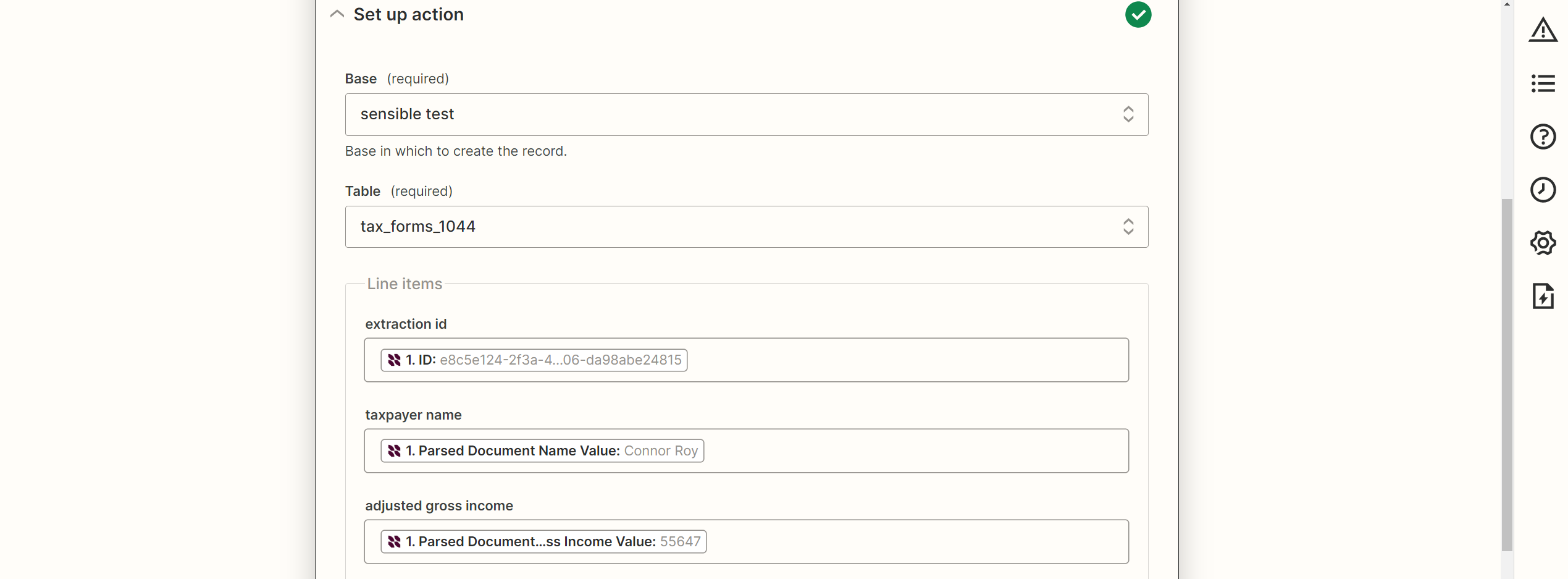The image size is (1568, 579).
Task: Open the file with lightning bolt icon
Action: coord(1543,296)
